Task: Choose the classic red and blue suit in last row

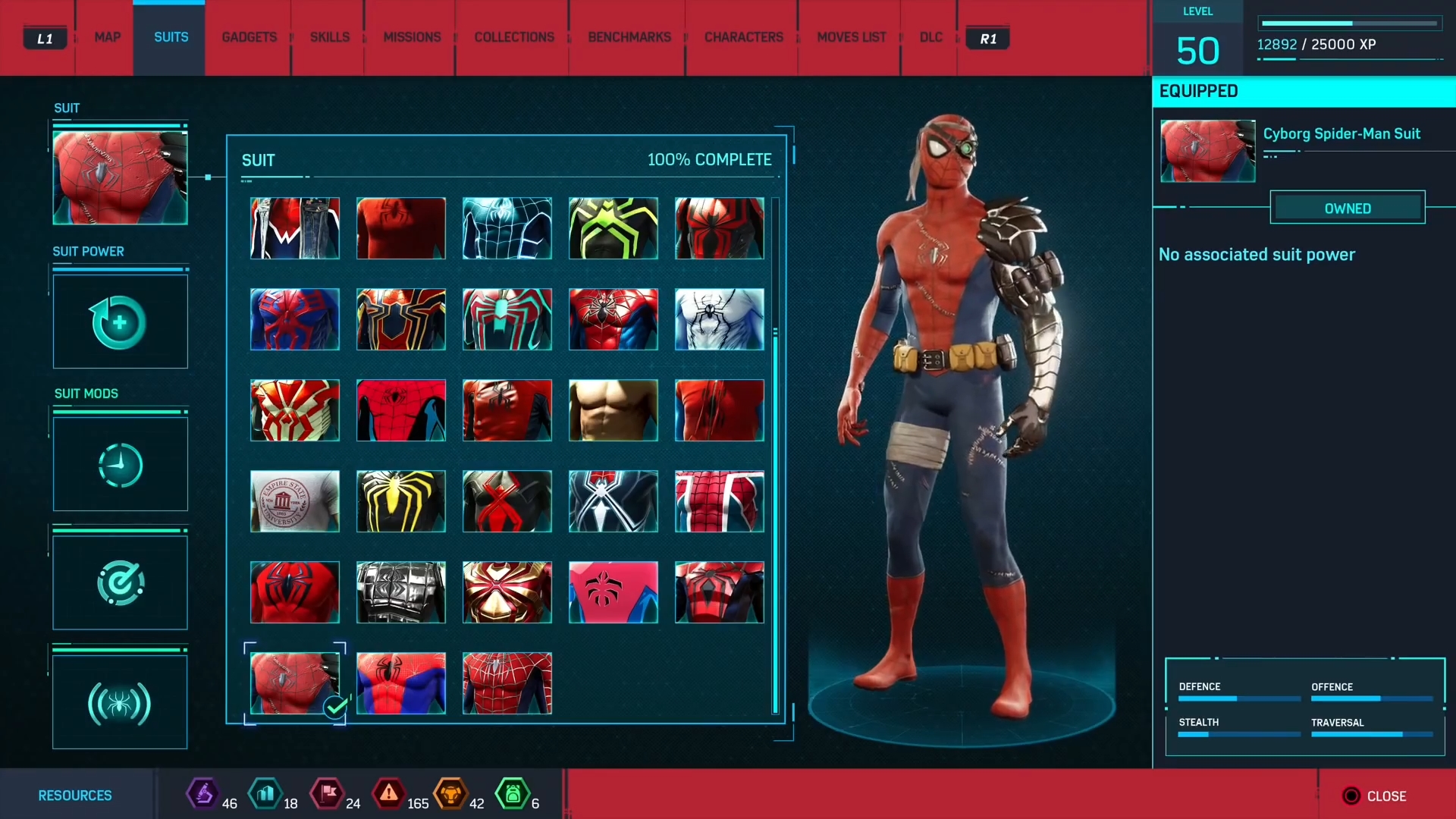Action: pos(401,683)
